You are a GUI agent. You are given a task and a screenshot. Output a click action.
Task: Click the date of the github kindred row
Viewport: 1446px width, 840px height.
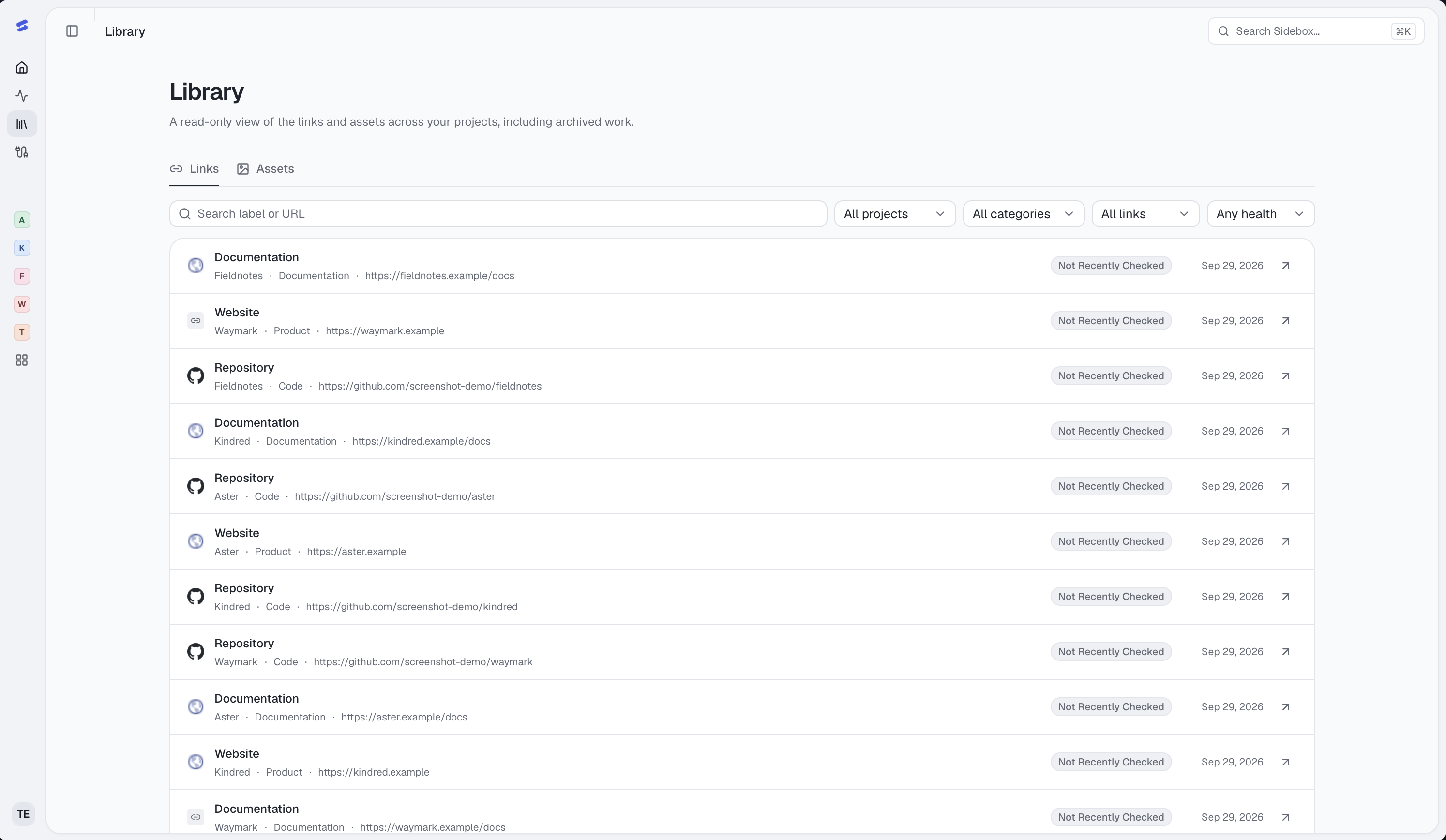click(1232, 597)
